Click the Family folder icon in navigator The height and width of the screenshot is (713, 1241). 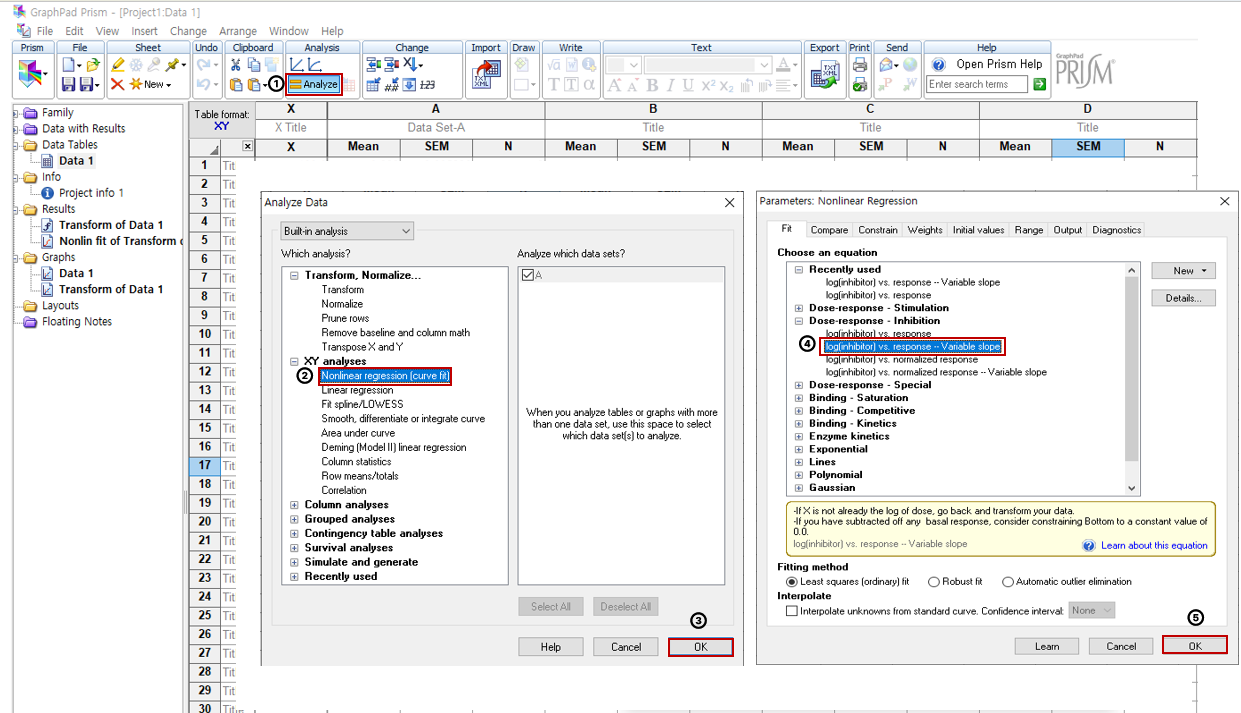coord(30,112)
